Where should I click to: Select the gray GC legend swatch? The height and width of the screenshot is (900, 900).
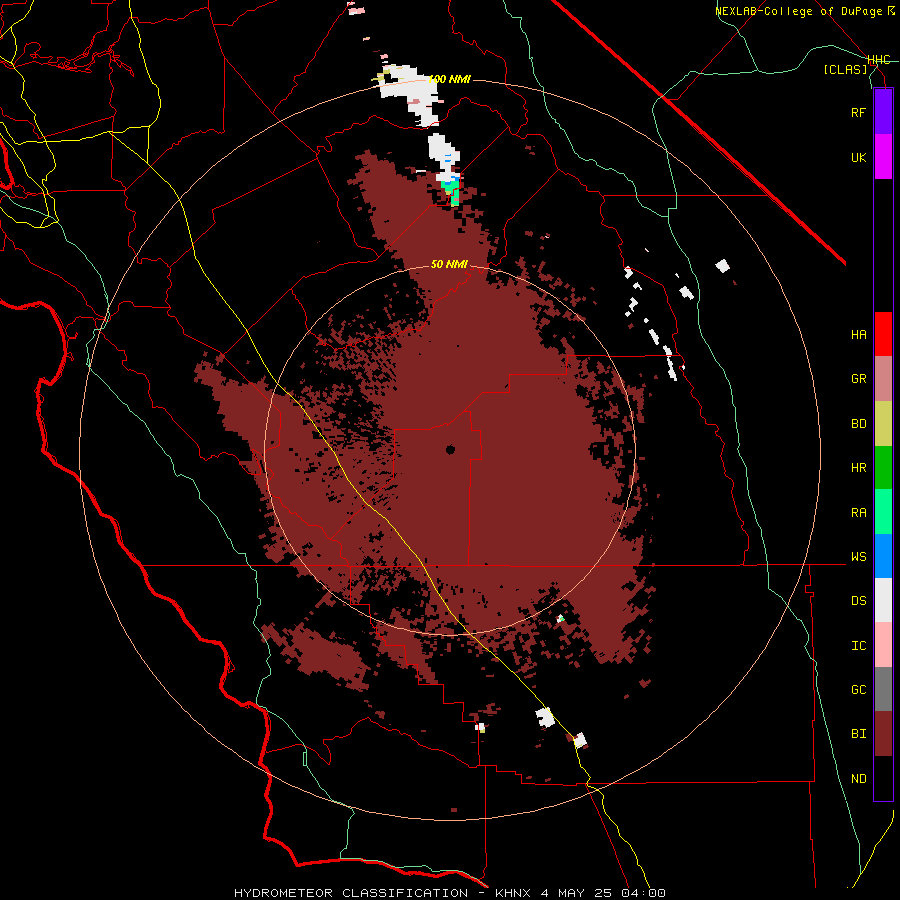coord(883,690)
